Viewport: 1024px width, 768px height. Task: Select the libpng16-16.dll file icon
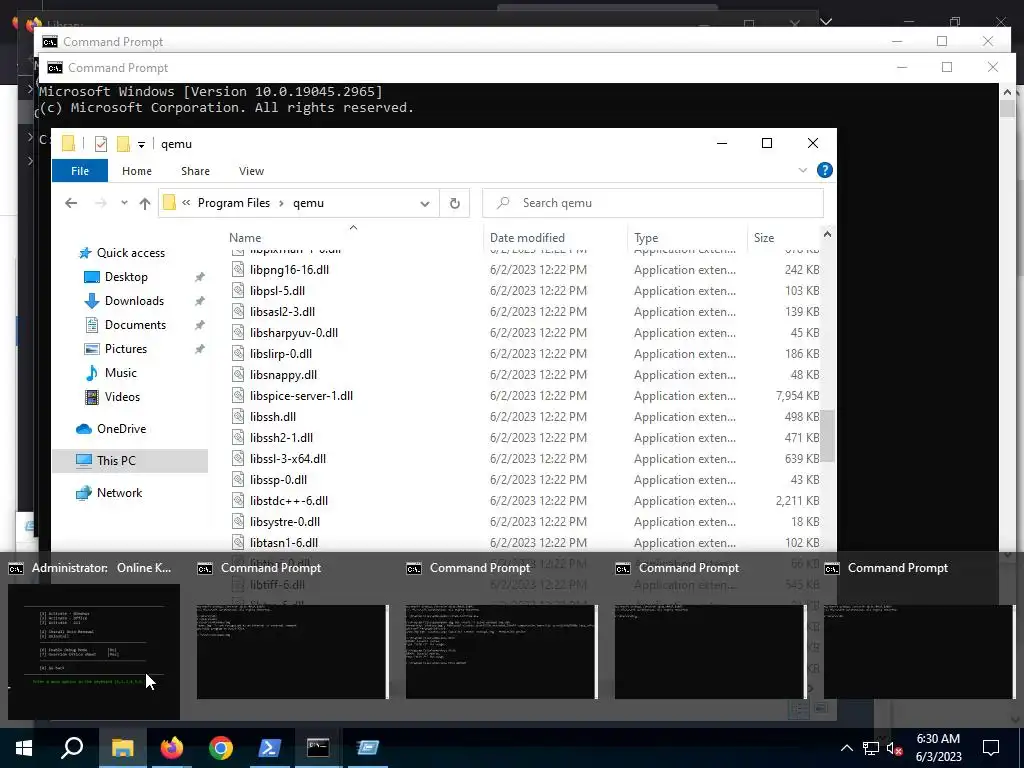tap(238, 270)
